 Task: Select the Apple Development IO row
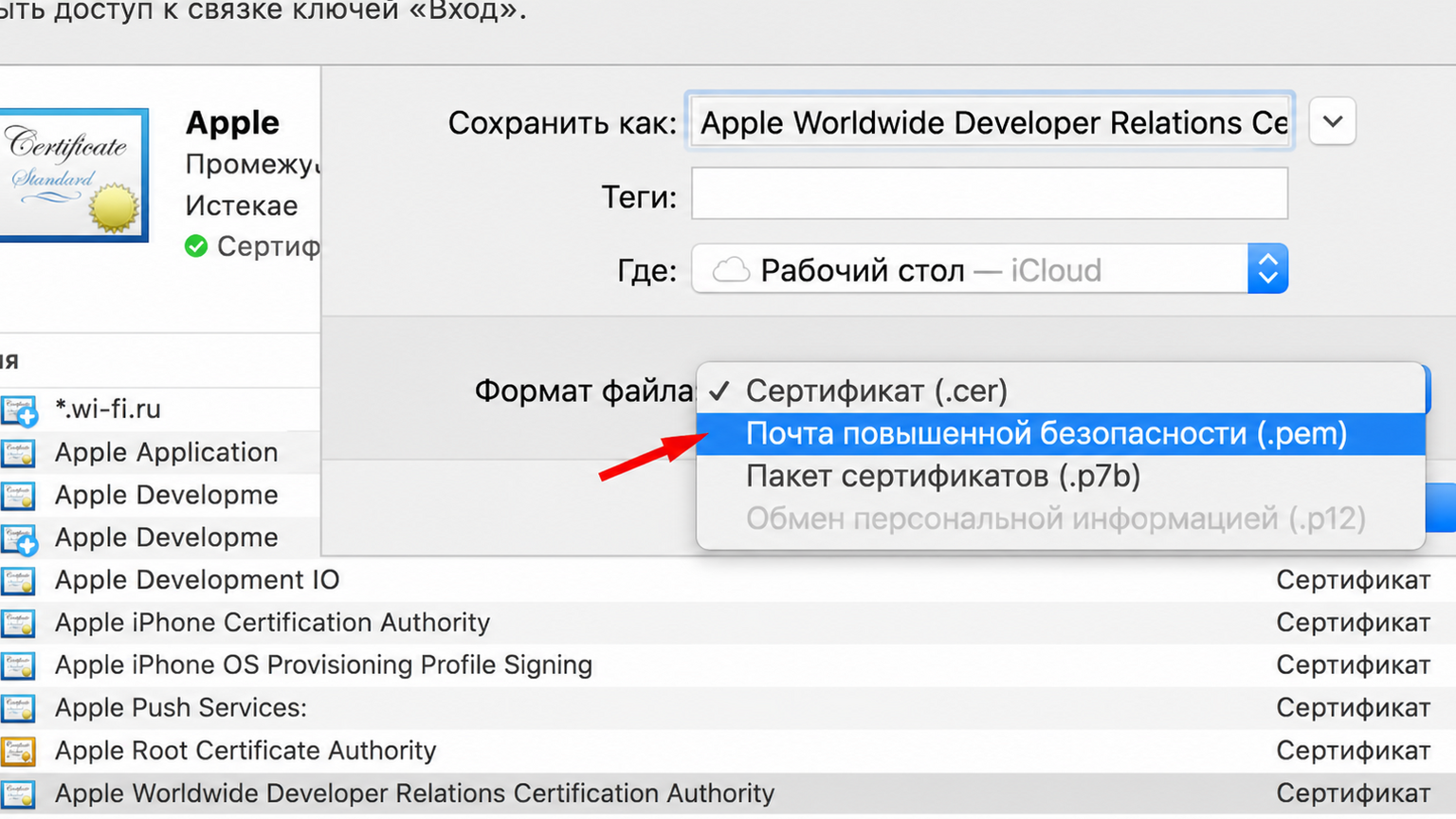coord(728,580)
